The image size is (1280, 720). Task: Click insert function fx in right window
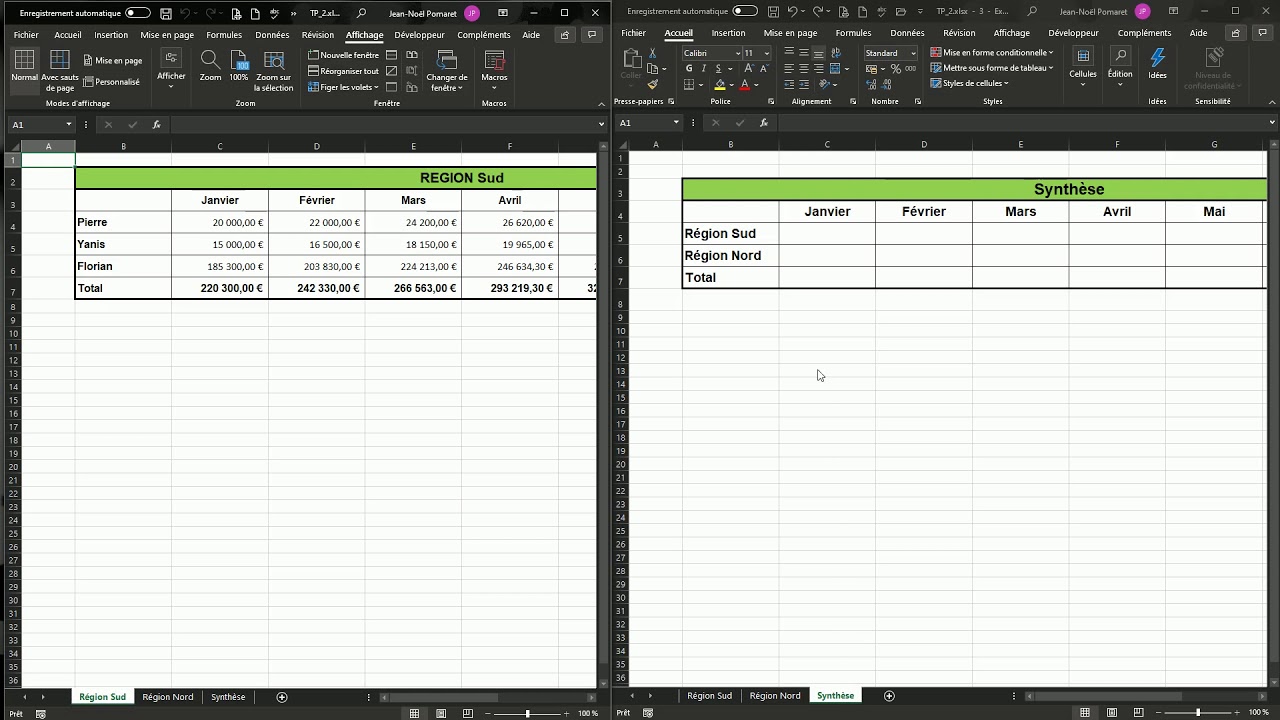tap(764, 123)
